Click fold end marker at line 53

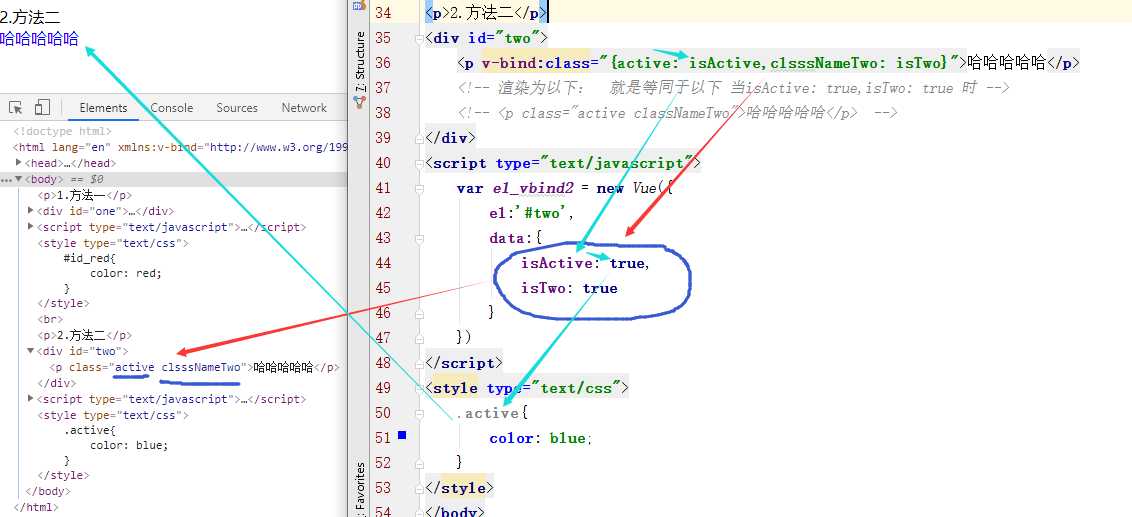420,488
